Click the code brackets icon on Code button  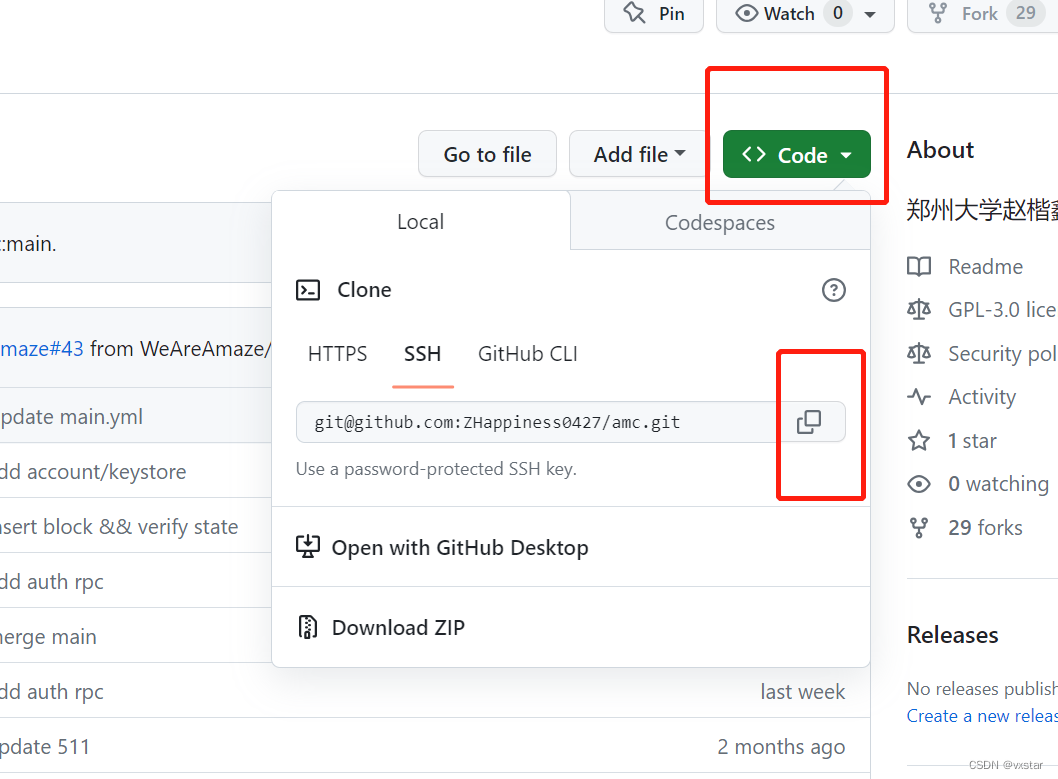[754, 154]
